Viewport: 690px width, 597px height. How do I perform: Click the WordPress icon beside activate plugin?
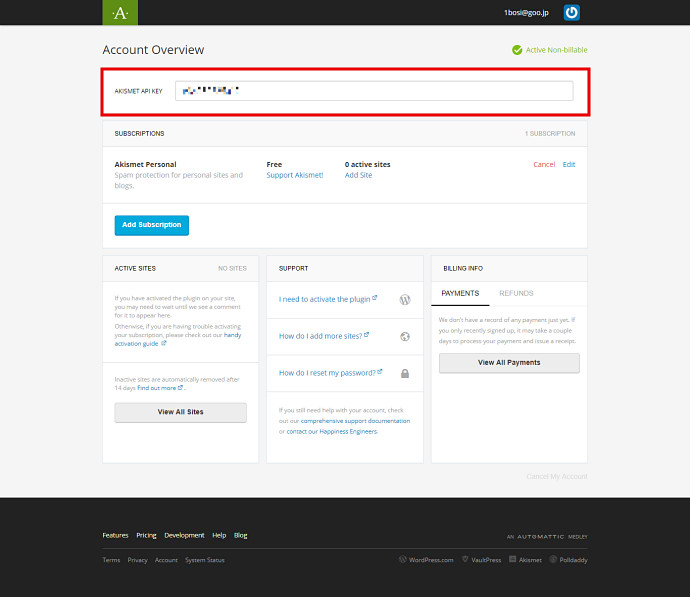405,299
